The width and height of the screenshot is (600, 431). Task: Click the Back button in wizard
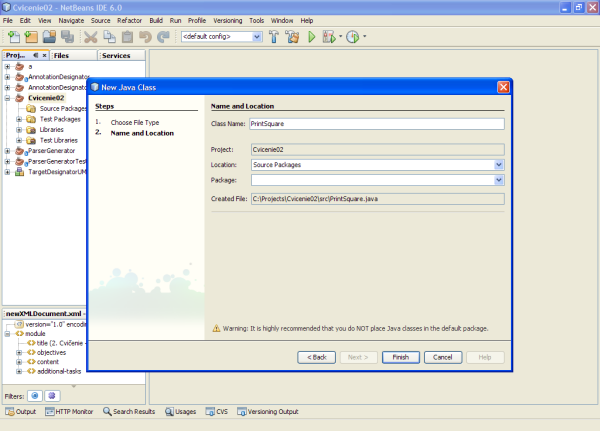pos(316,357)
